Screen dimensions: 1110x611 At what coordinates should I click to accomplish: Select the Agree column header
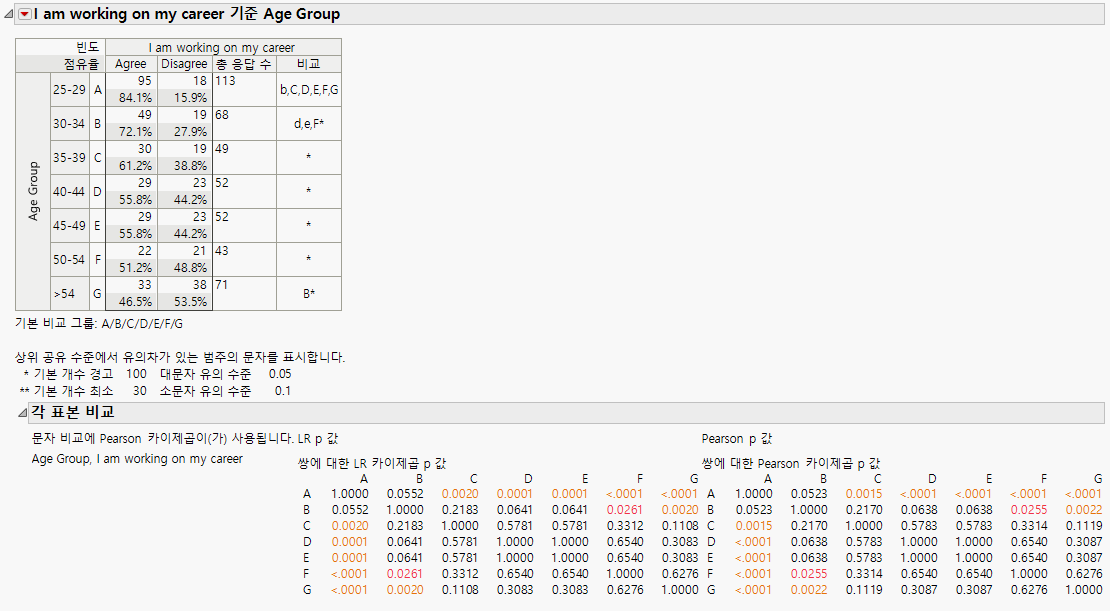(131, 63)
